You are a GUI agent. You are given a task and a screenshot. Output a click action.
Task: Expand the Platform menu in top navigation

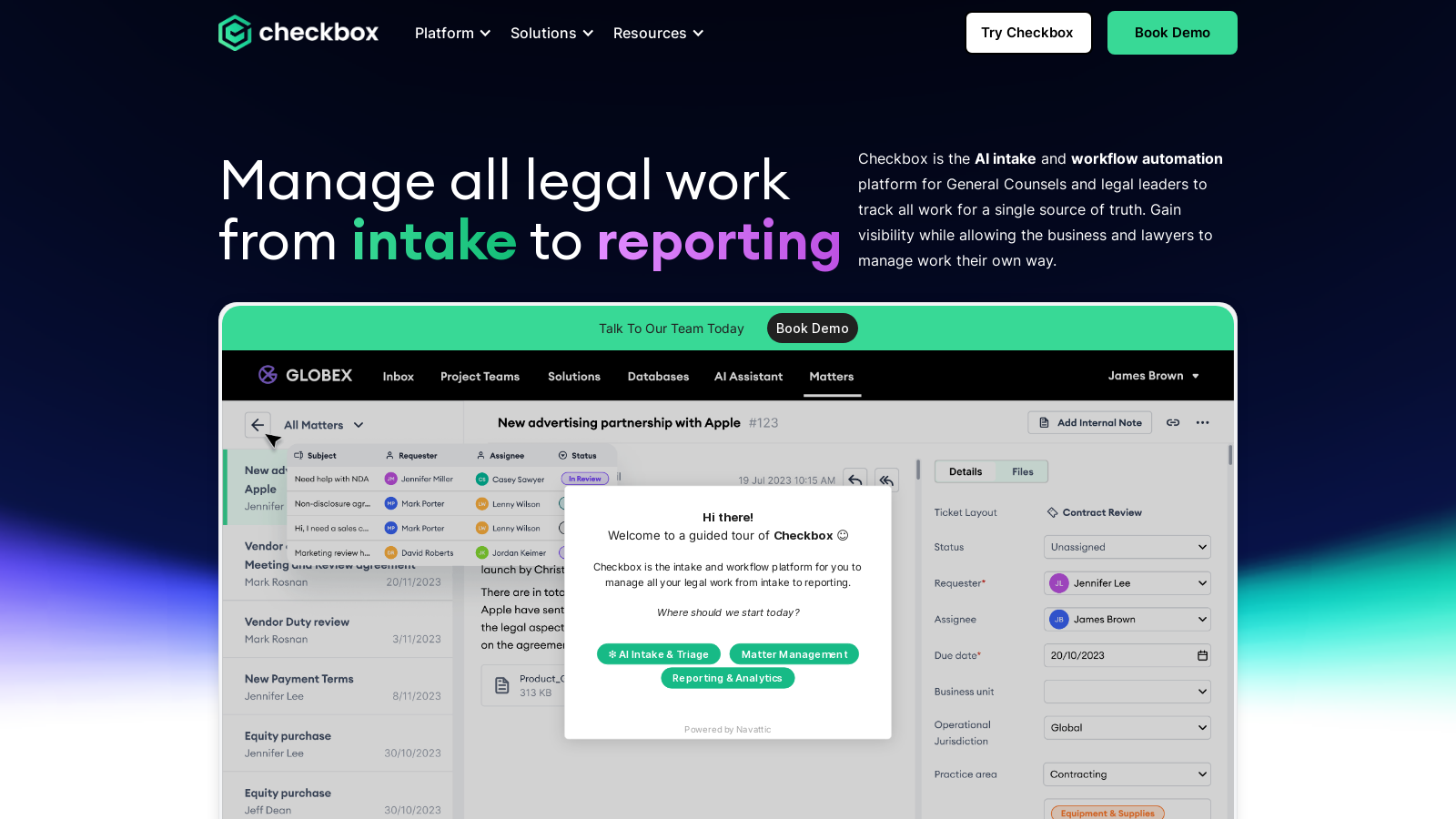[x=452, y=33]
